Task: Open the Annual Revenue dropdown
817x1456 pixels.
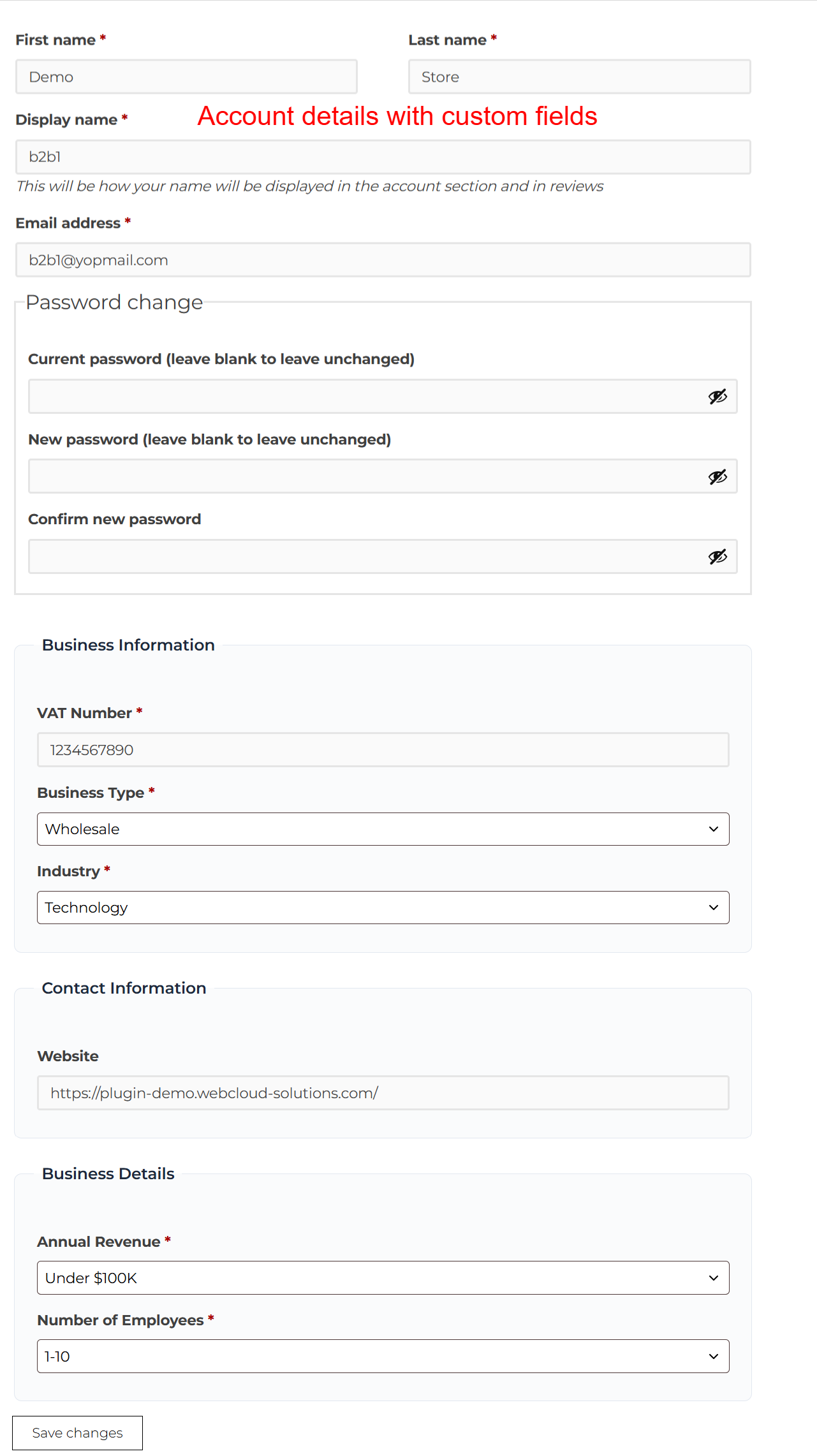Action: (383, 1277)
